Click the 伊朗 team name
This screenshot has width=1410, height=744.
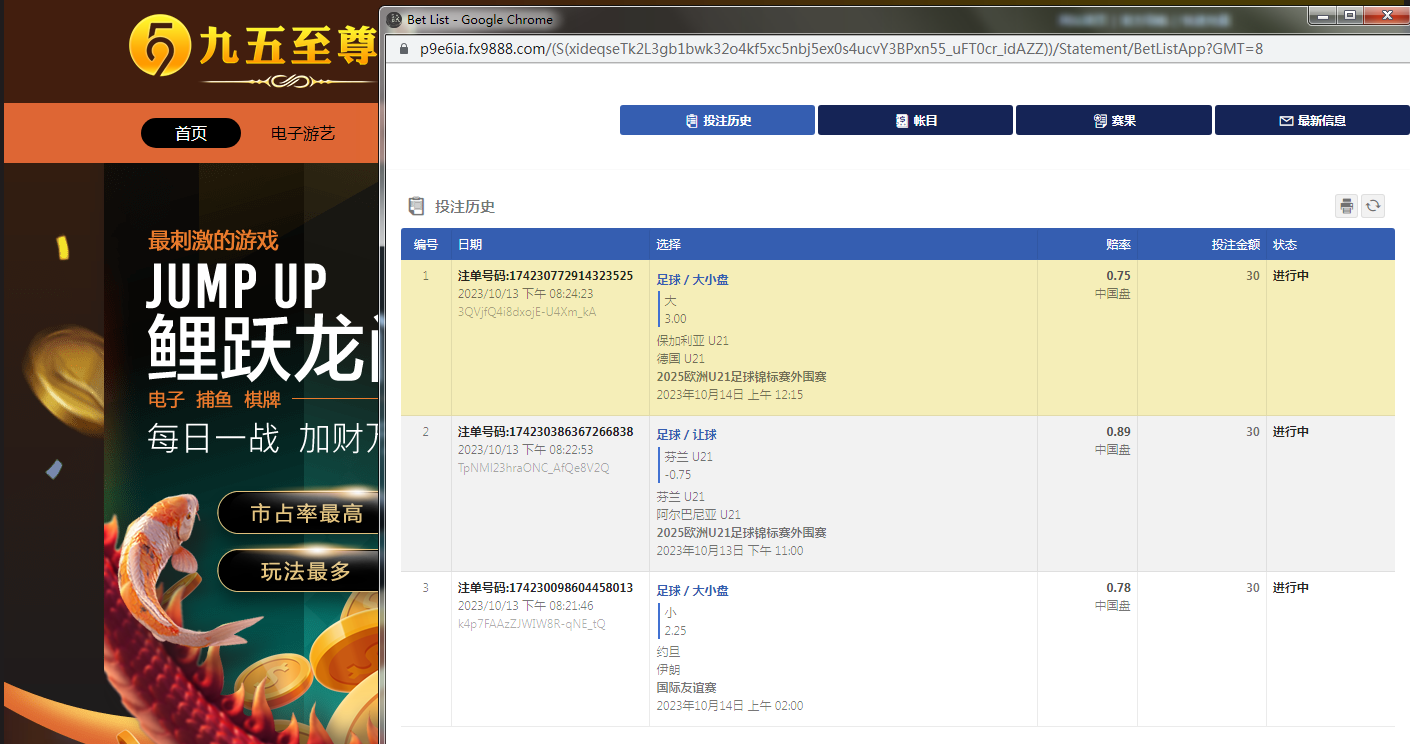[x=668, y=669]
